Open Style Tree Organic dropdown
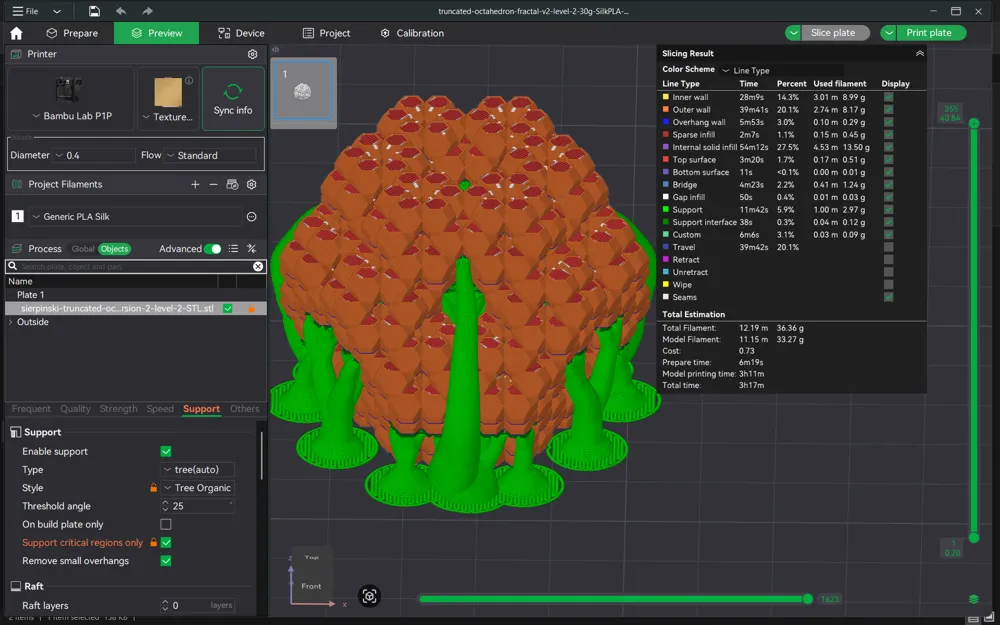 click(x=197, y=488)
